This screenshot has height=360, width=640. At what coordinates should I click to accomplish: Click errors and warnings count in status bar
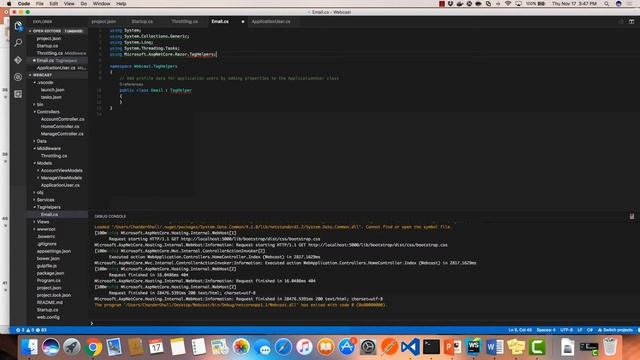pyautogui.click(x=31, y=330)
